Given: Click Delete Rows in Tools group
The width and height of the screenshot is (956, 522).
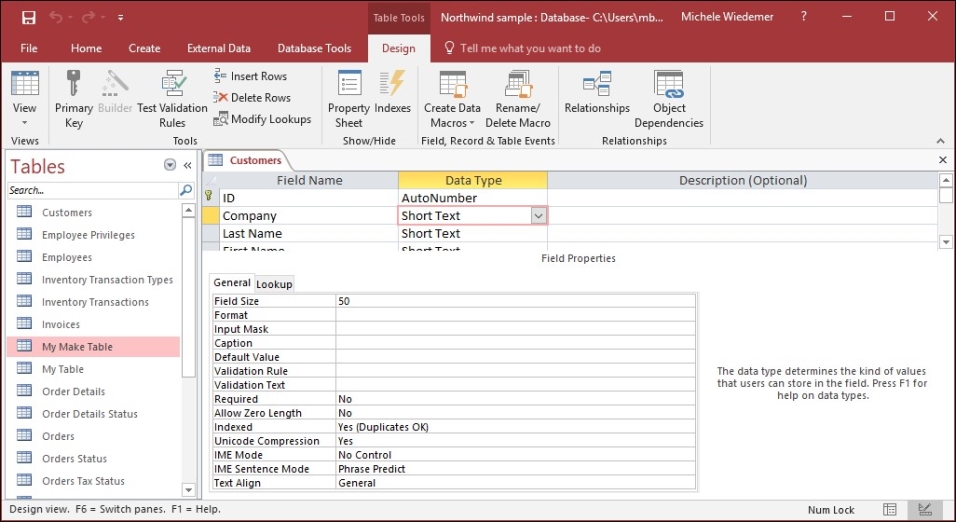Looking at the screenshot, I should pyautogui.click(x=252, y=98).
